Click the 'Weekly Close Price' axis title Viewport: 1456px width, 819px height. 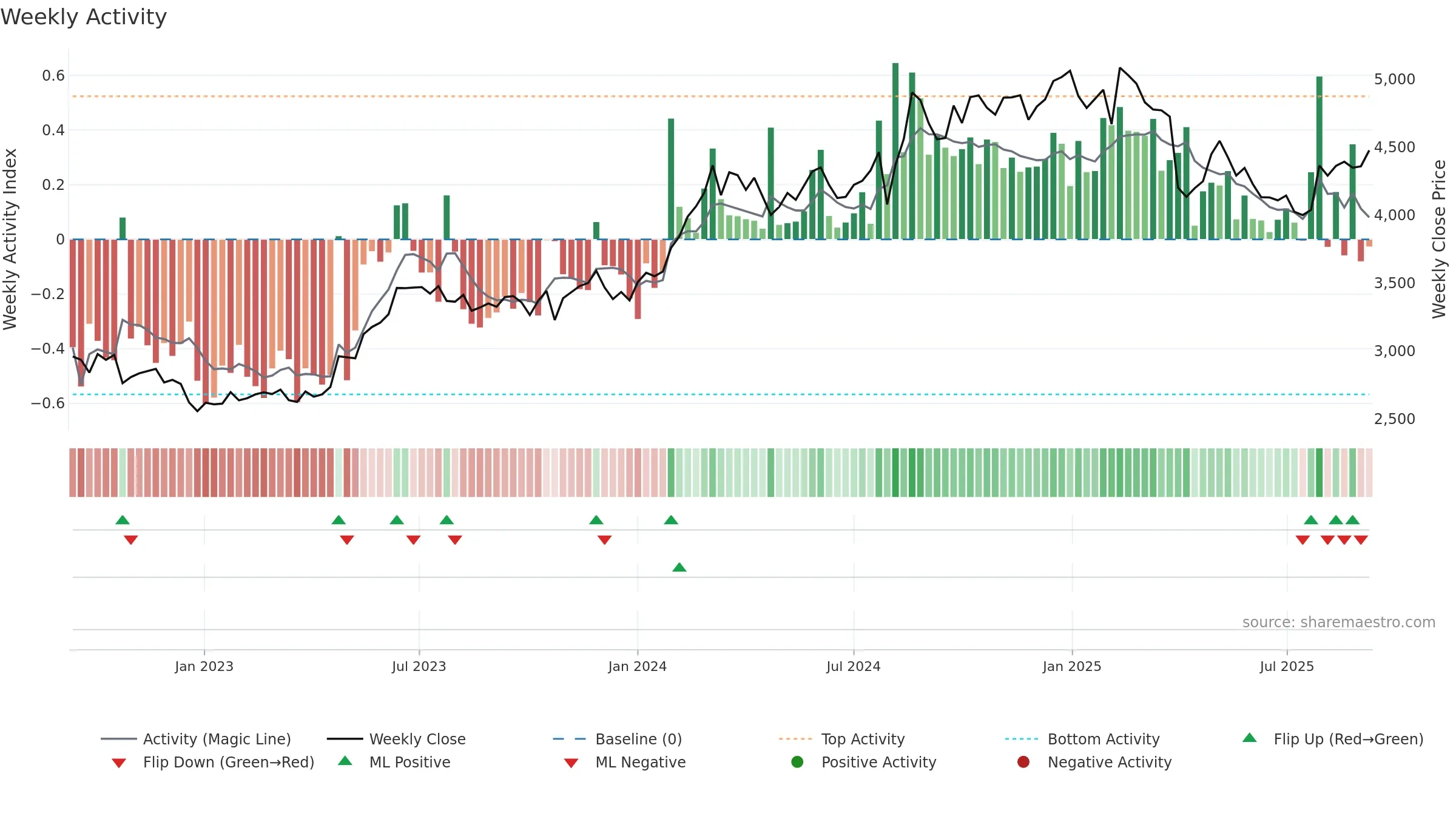tap(1439, 239)
